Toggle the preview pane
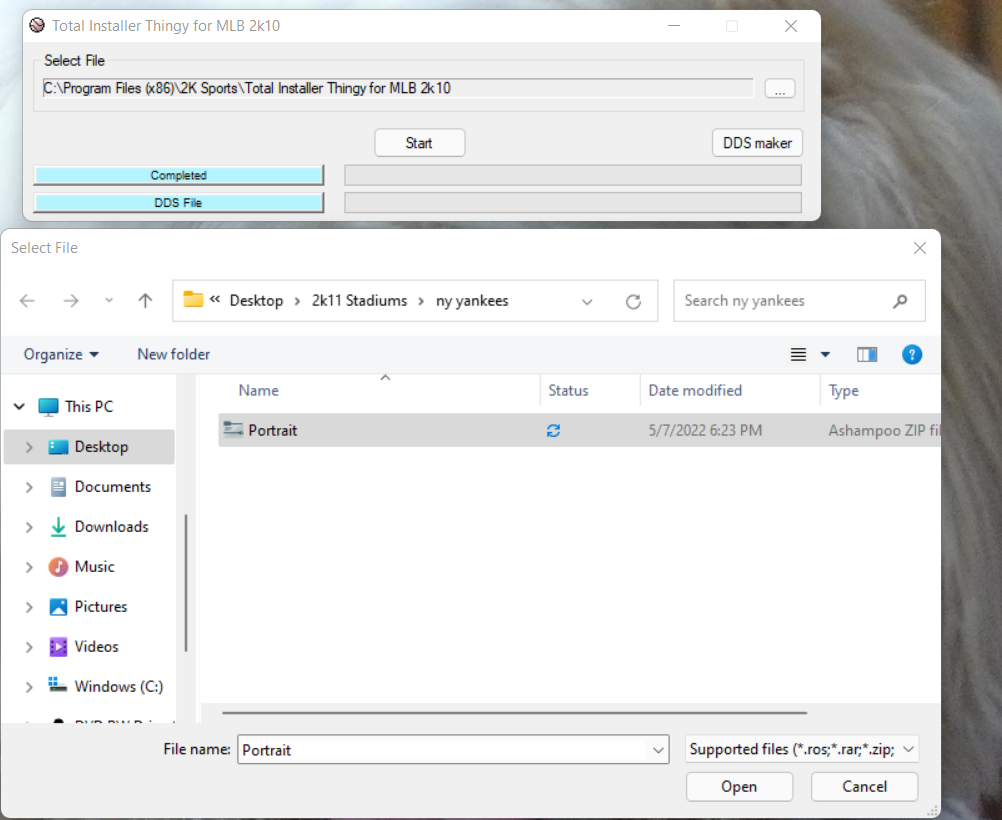1002x820 pixels. (867, 355)
